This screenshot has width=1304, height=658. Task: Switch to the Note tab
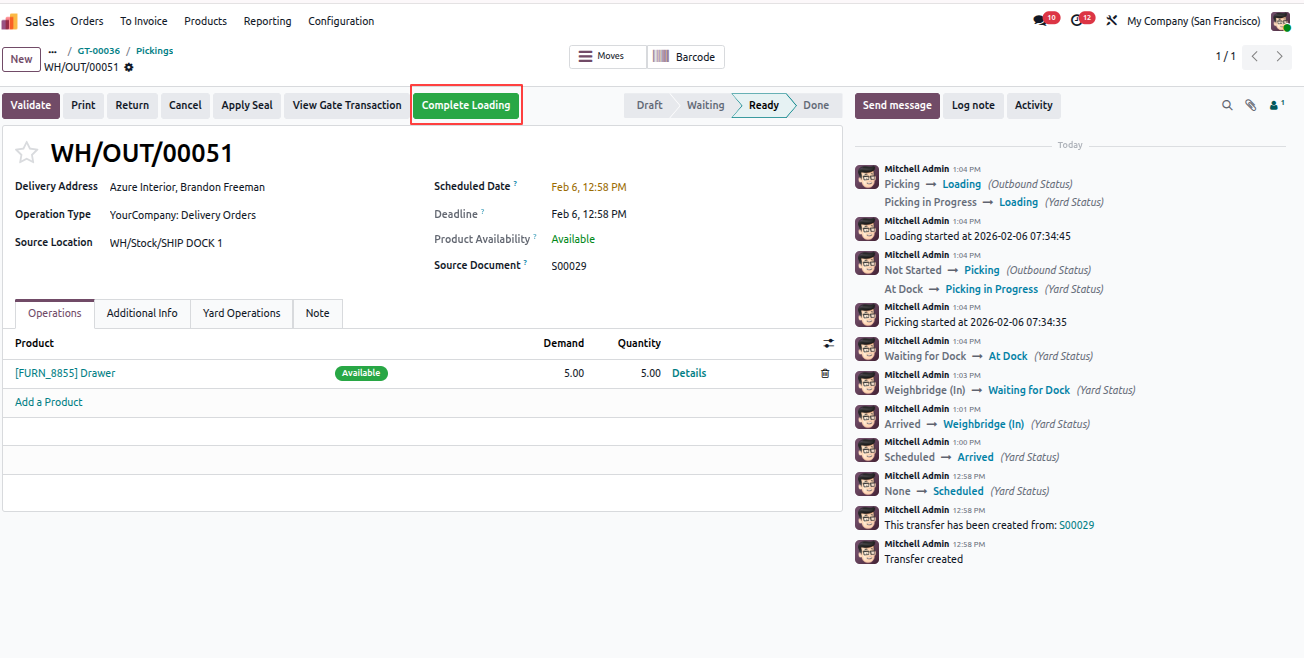(x=318, y=314)
